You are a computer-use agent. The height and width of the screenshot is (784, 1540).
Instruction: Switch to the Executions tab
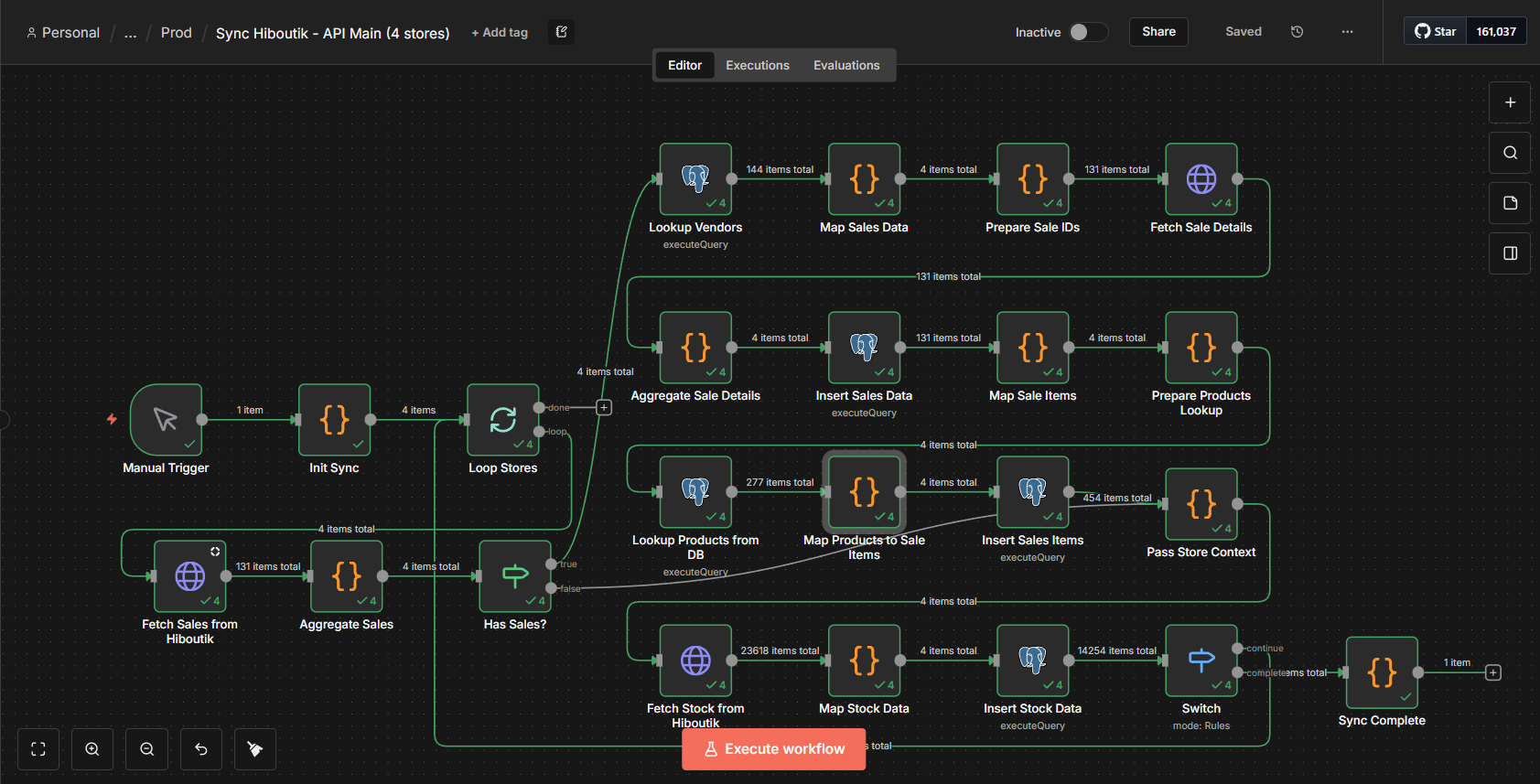758,65
